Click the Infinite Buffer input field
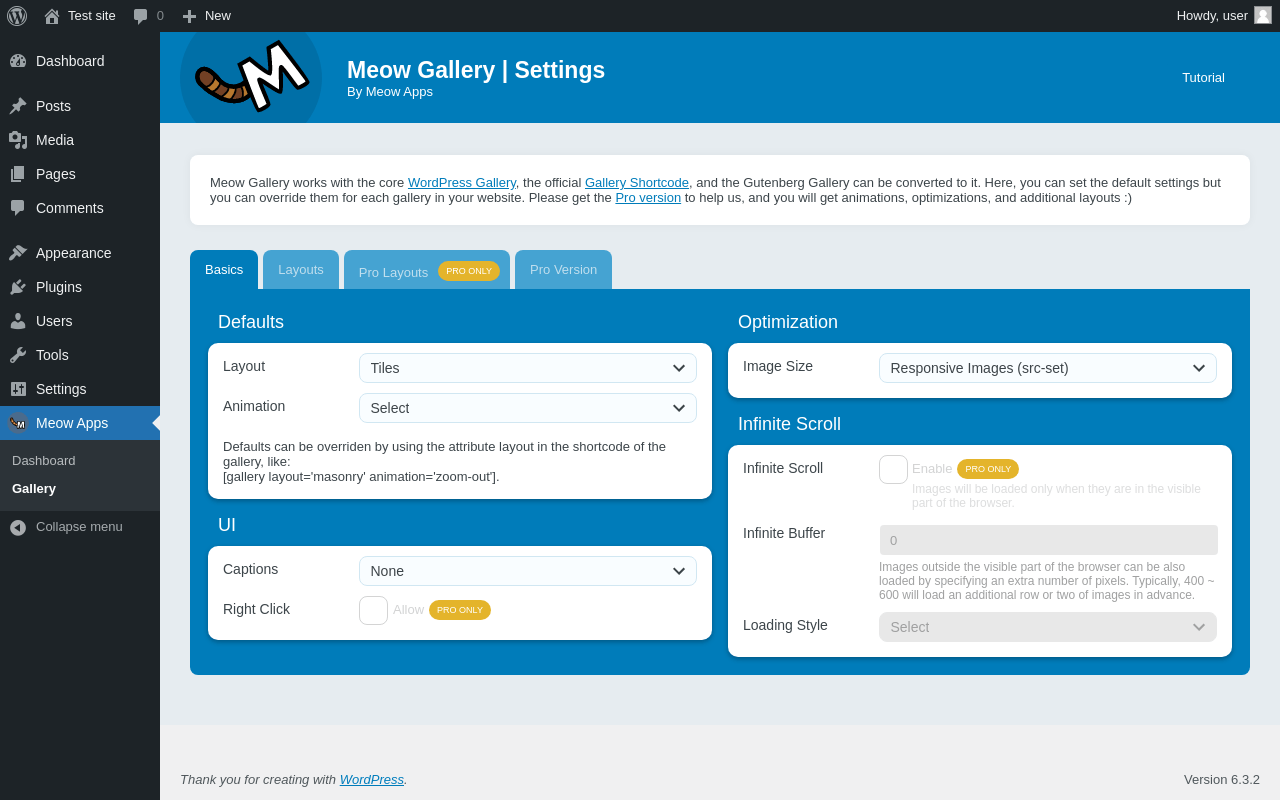This screenshot has height=800, width=1280. (x=1048, y=540)
